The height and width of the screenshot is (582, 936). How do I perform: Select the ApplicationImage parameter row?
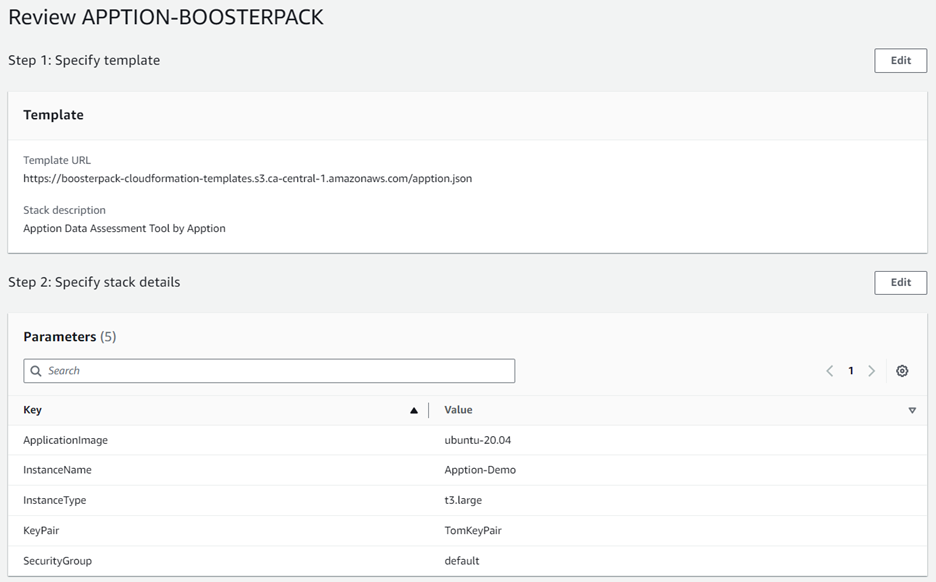[65, 440]
